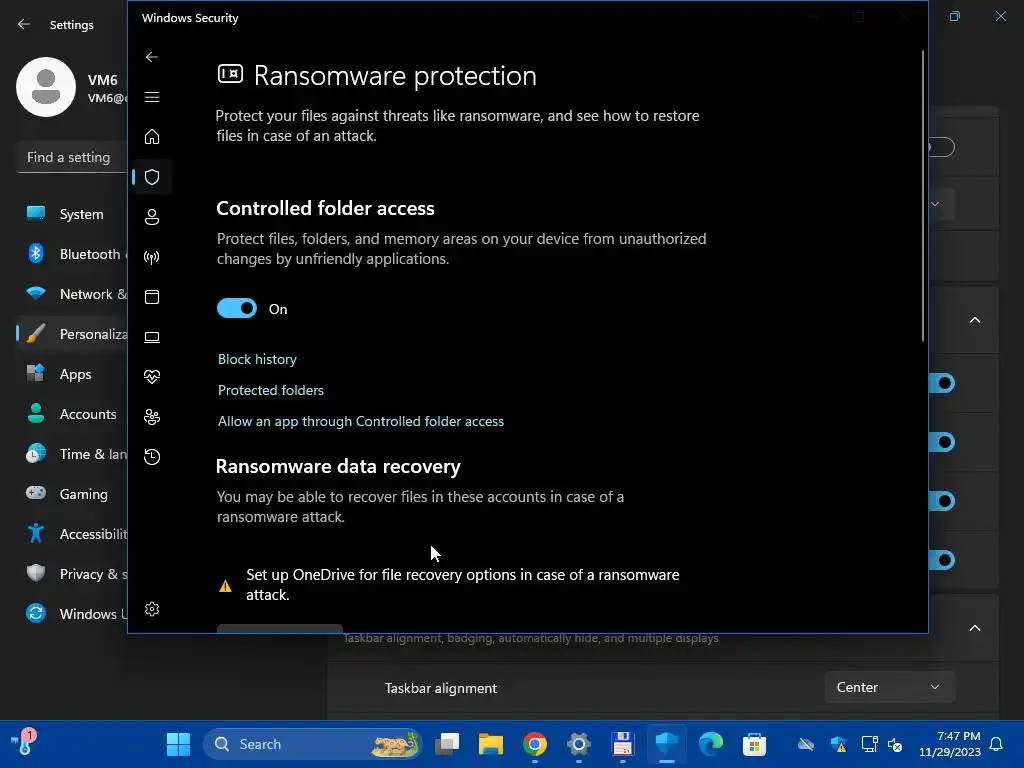The height and width of the screenshot is (768, 1024).
Task: Launch Google Chrome from the taskbar
Action: tap(535, 744)
